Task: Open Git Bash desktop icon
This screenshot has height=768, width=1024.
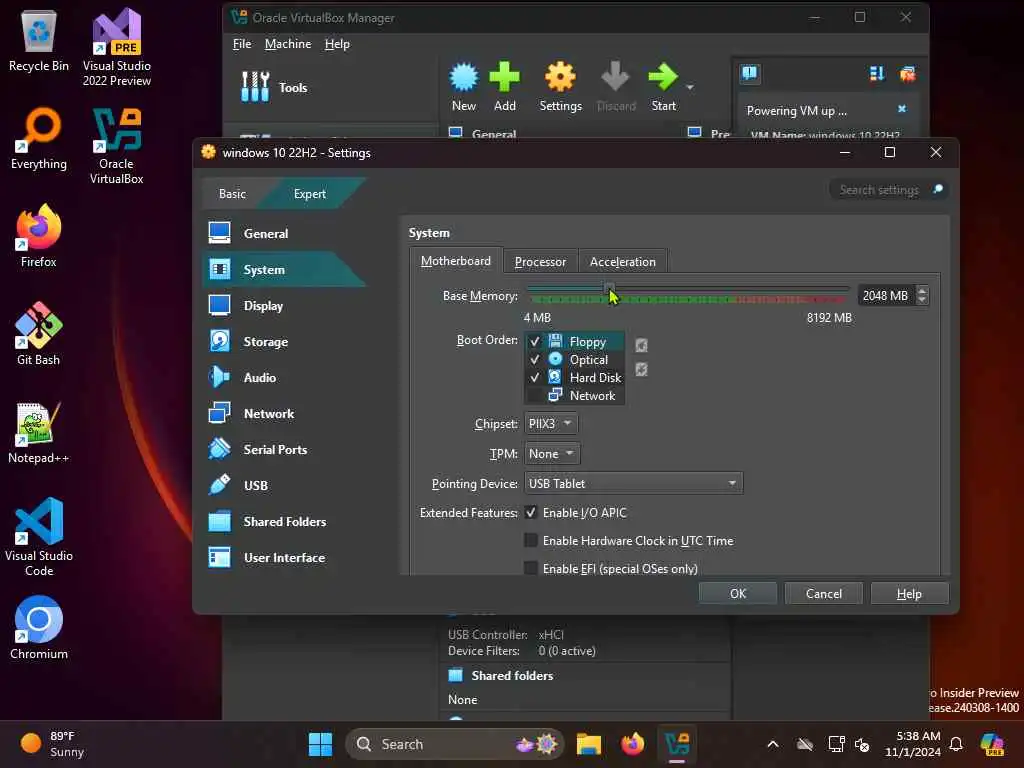Action: click(x=39, y=334)
